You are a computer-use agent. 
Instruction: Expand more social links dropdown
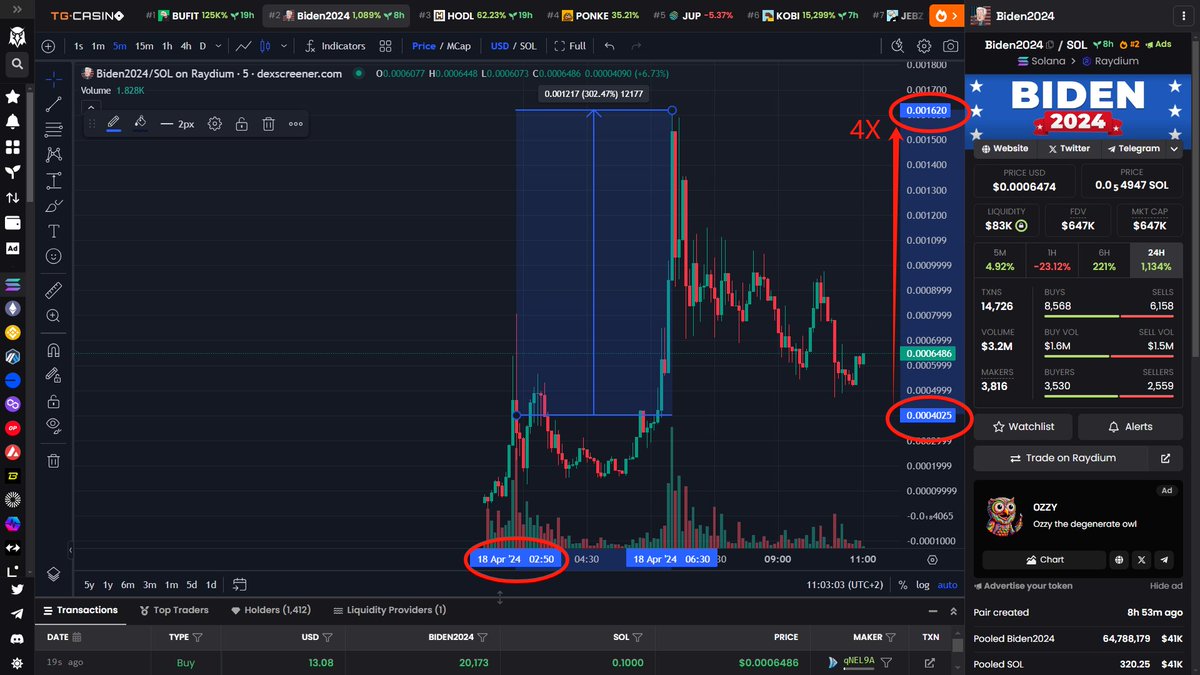point(1174,148)
